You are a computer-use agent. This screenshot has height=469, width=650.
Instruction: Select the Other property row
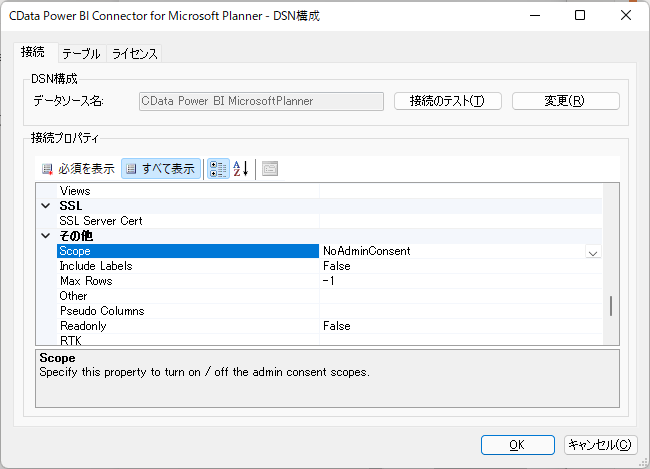[x=329, y=296]
